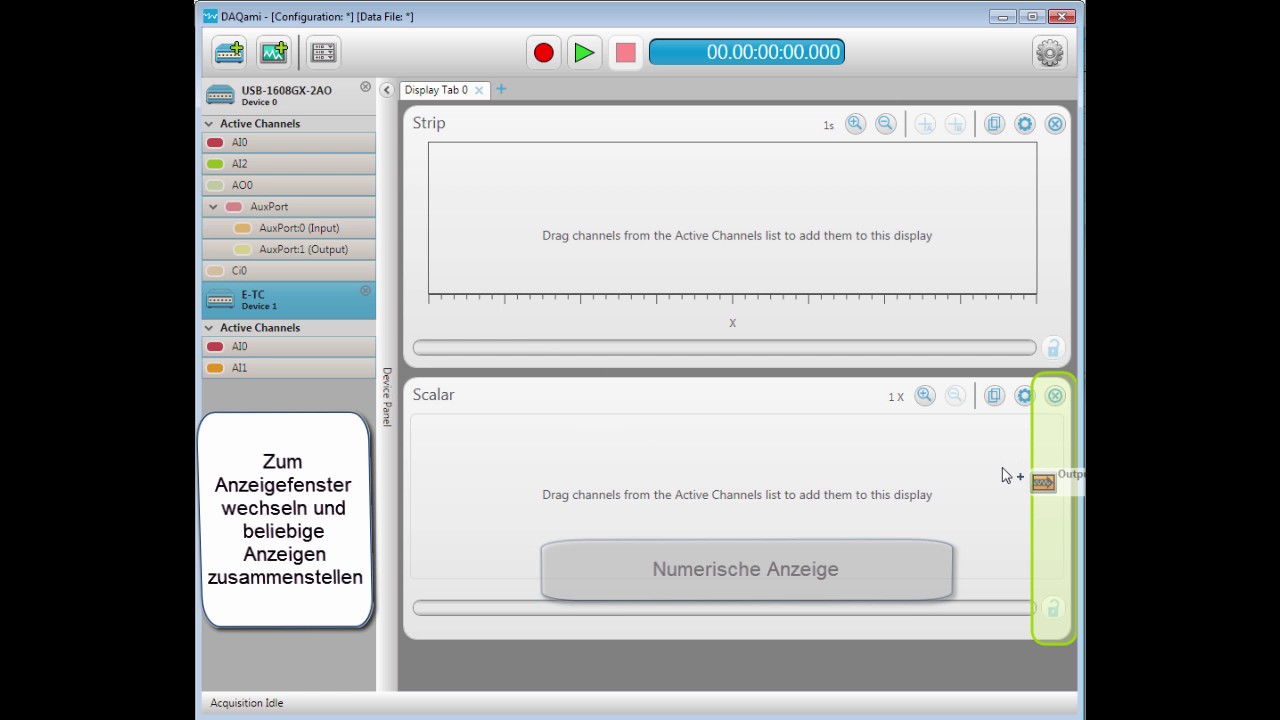
Task: Select the E-TC Device 1 header
Action: point(288,299)
